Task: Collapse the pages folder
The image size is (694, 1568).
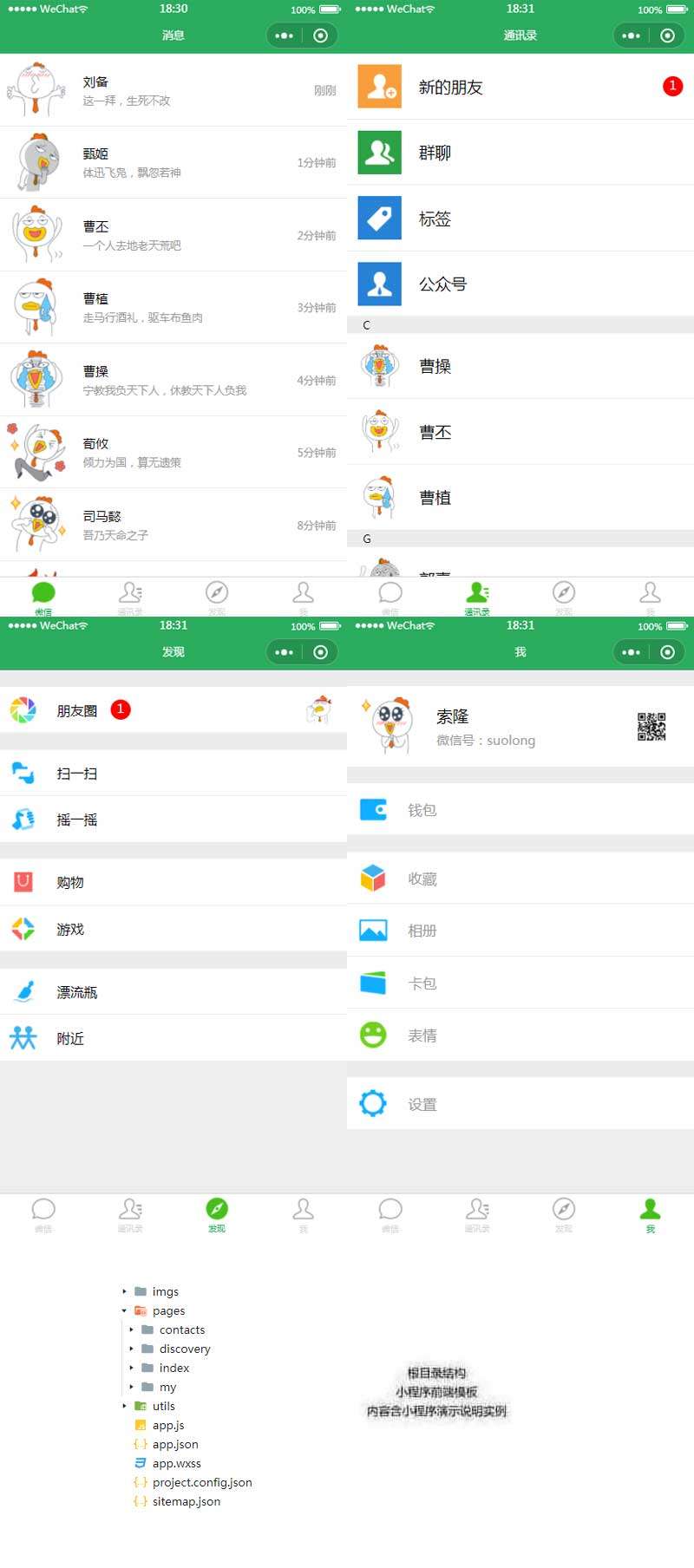Action: point(124,1310)
